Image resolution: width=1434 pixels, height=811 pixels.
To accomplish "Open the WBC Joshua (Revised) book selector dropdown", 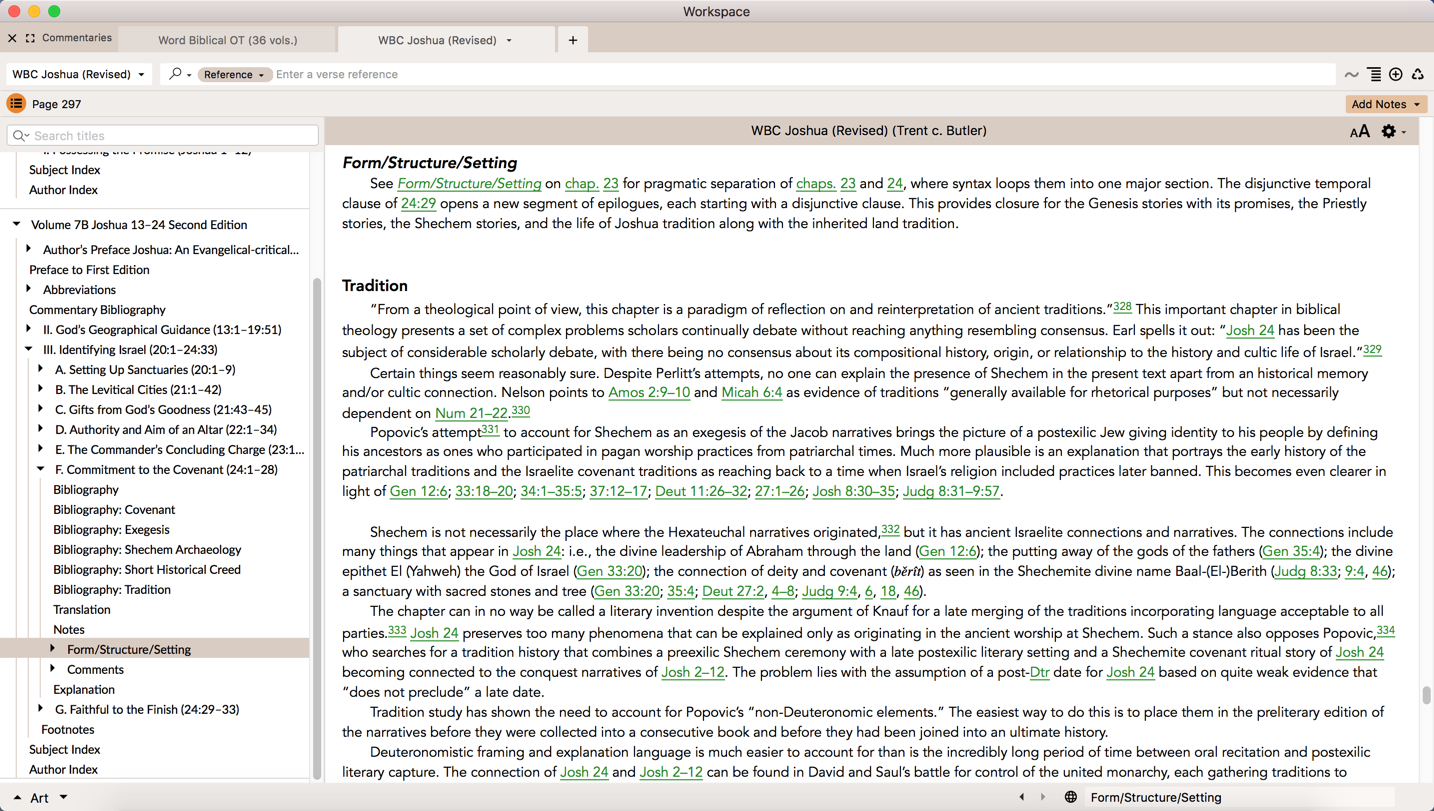I will click(79, 74).
